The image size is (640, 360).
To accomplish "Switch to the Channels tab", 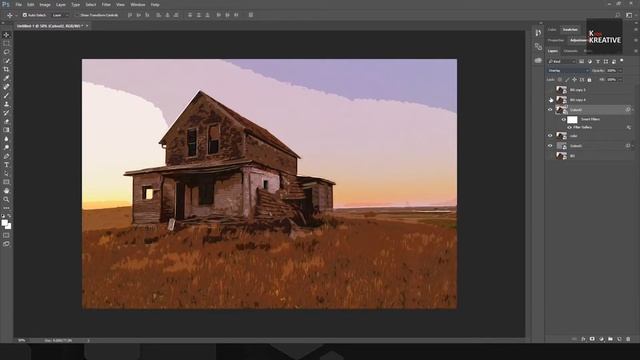I will (x=571, y=51).
